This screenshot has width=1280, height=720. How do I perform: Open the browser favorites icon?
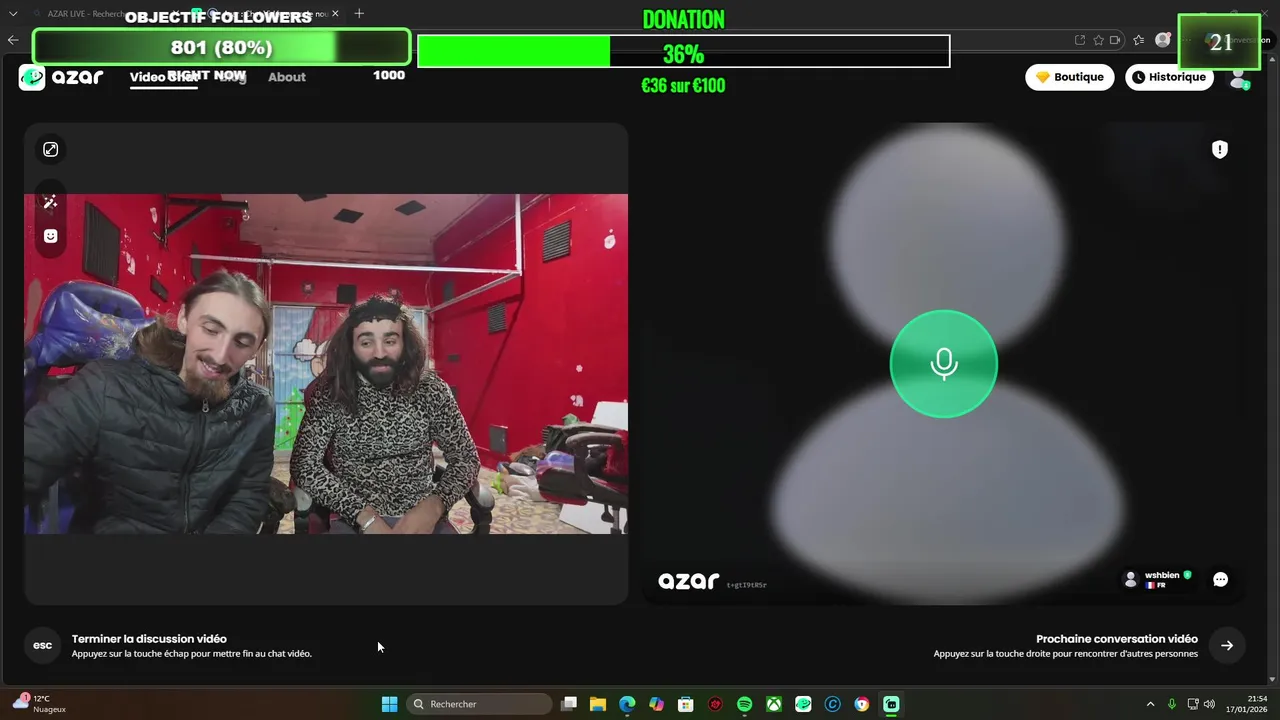coord(1139,40)
